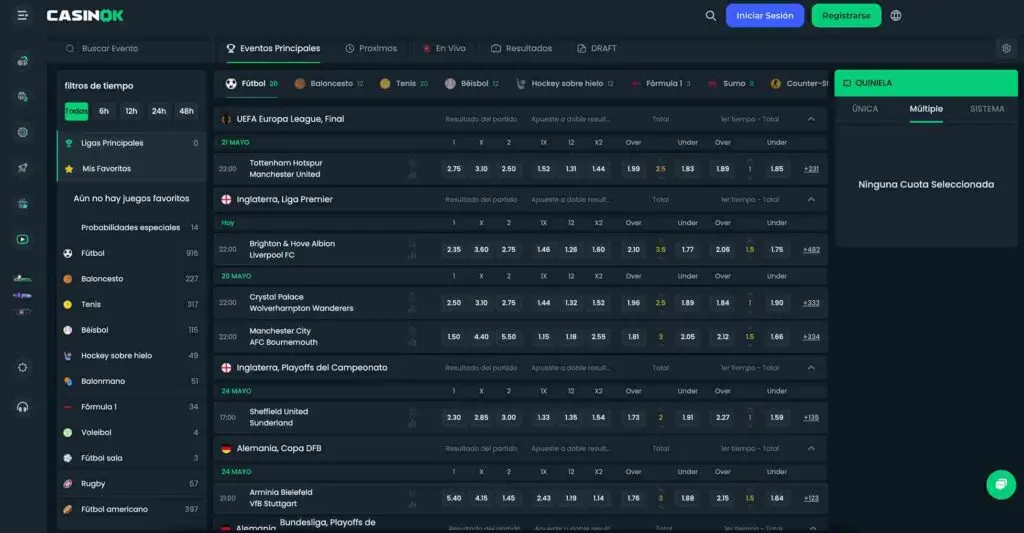Show +334 more markets for Manchester City
Image resolution: width=1024 pixels, height=533 pixels.
pos(811,337)
